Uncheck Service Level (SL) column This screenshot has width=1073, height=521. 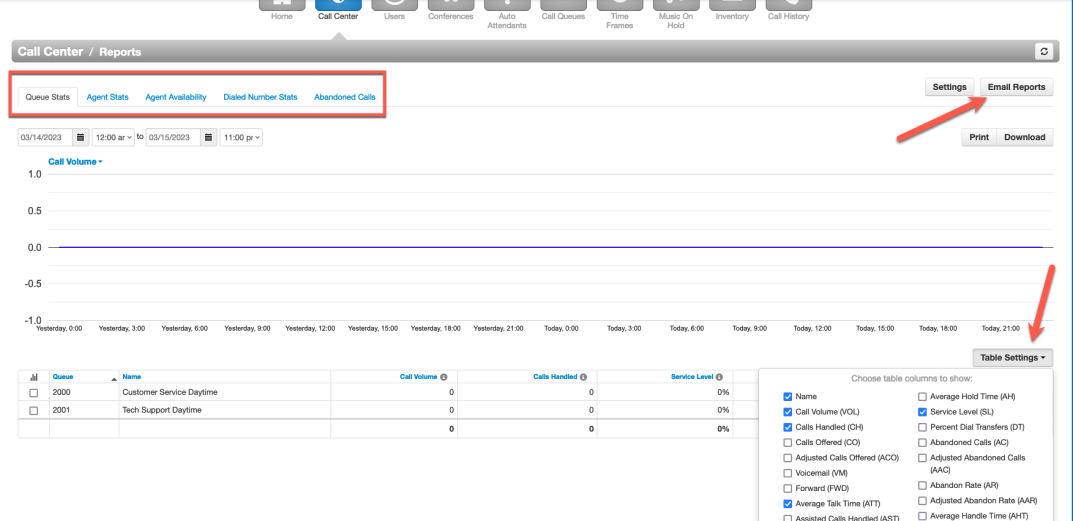(922, 412)
